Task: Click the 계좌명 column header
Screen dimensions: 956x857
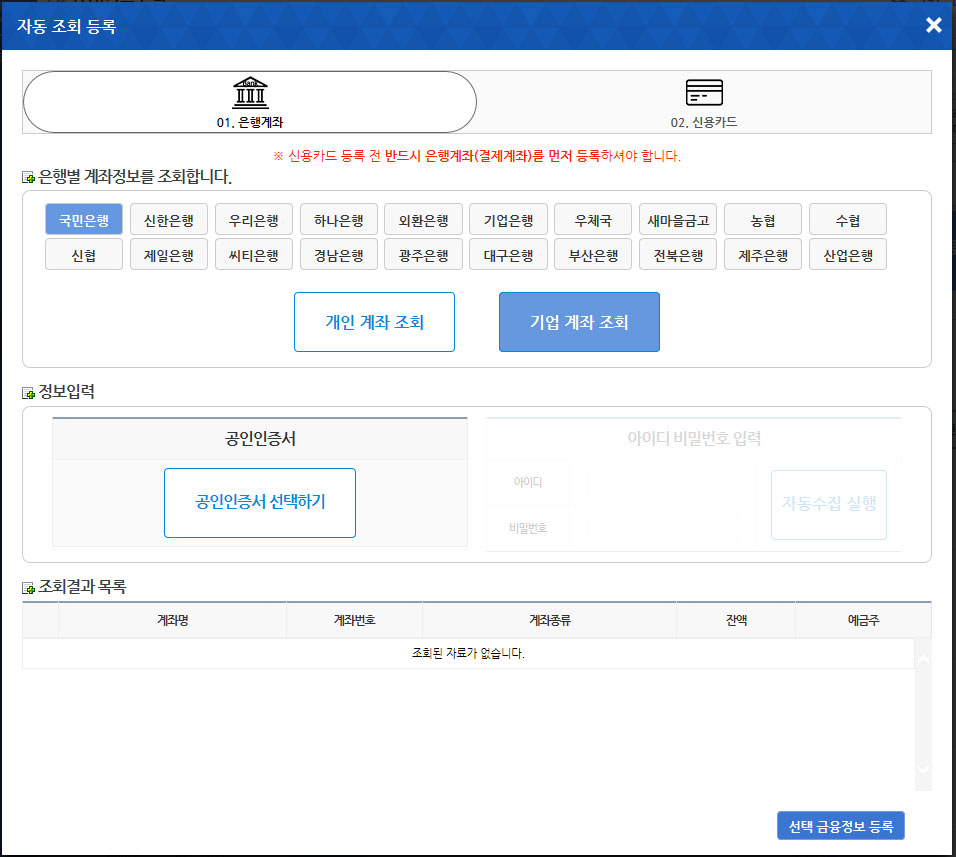Action: click(173, 620)
